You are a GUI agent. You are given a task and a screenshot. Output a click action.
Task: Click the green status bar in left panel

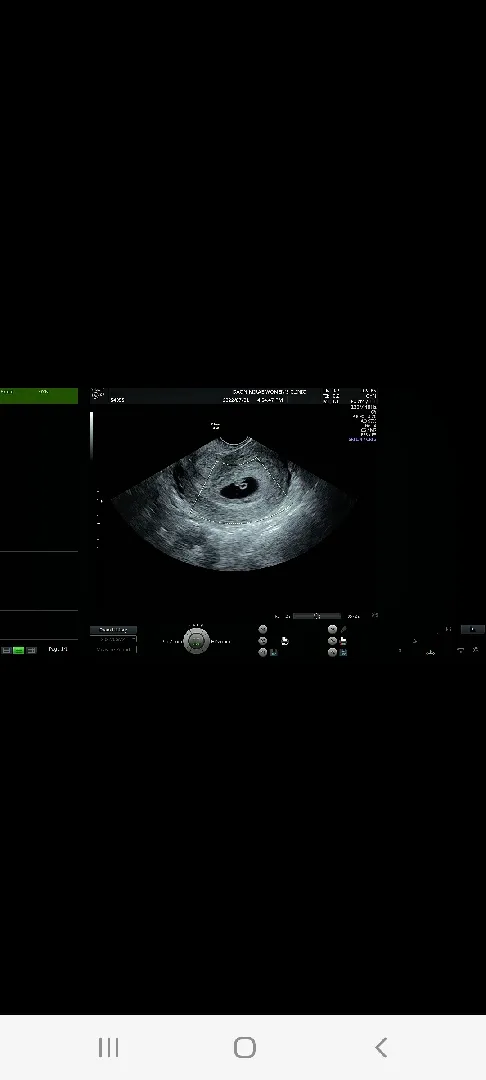39,395
